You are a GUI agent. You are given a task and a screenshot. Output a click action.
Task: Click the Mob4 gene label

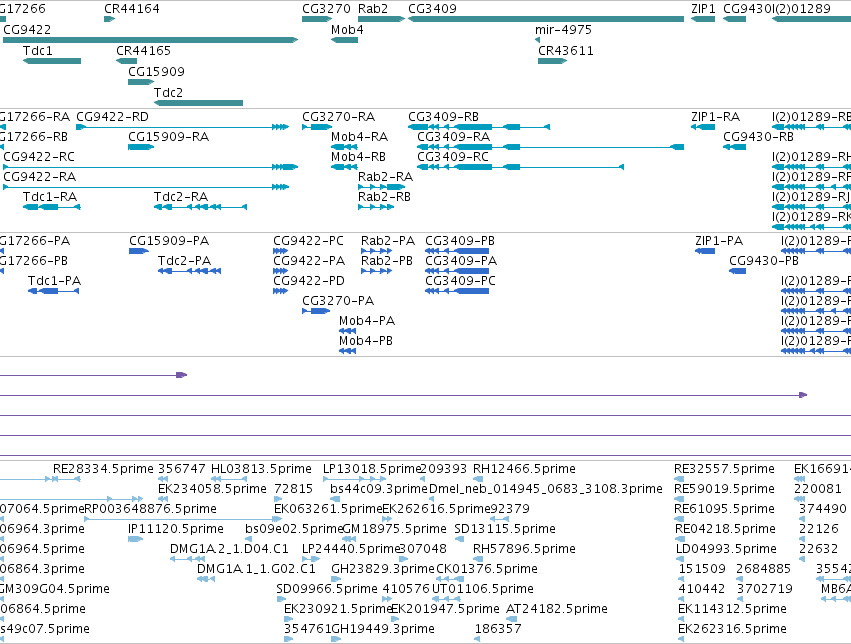(x=347, y=29)
